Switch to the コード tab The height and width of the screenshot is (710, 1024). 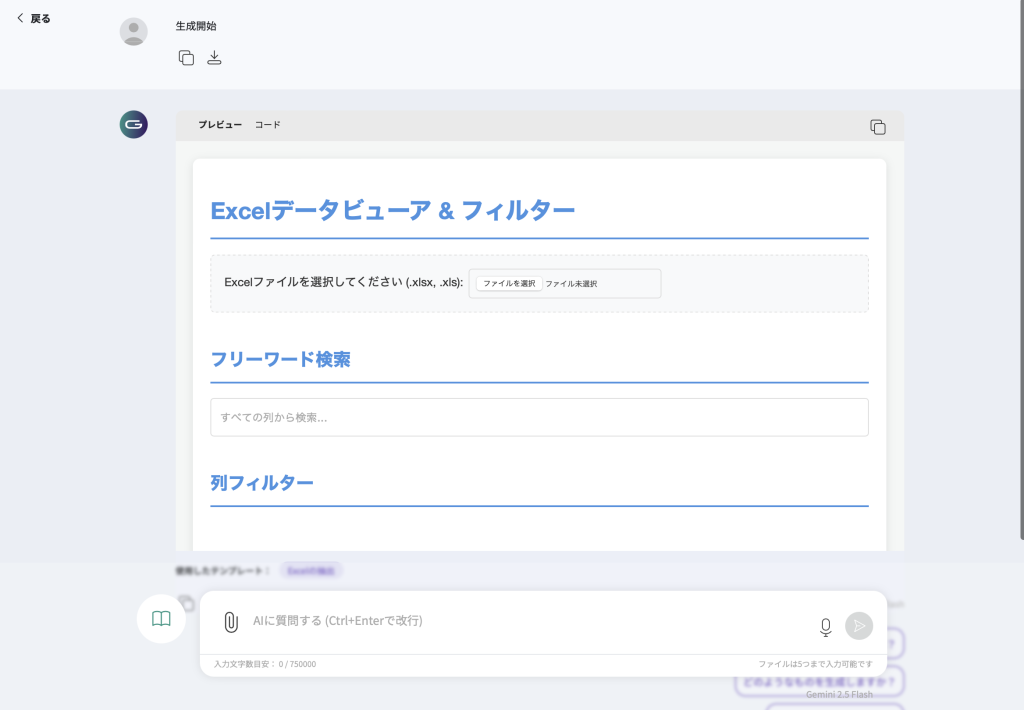267,125
